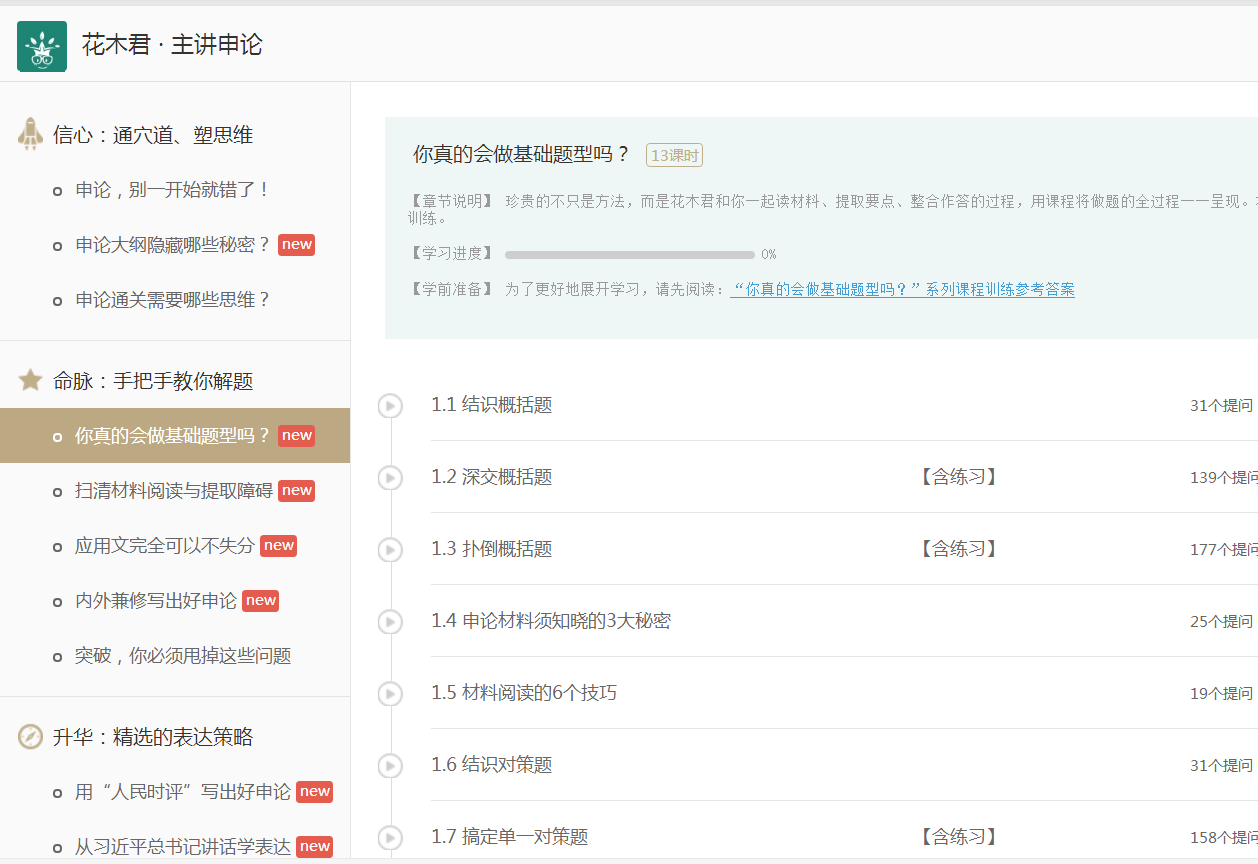Viewport: 1258px width, 864px height.
Task: Click 【含练习】 tag on lesson 1.2
Action: [959, 477]
